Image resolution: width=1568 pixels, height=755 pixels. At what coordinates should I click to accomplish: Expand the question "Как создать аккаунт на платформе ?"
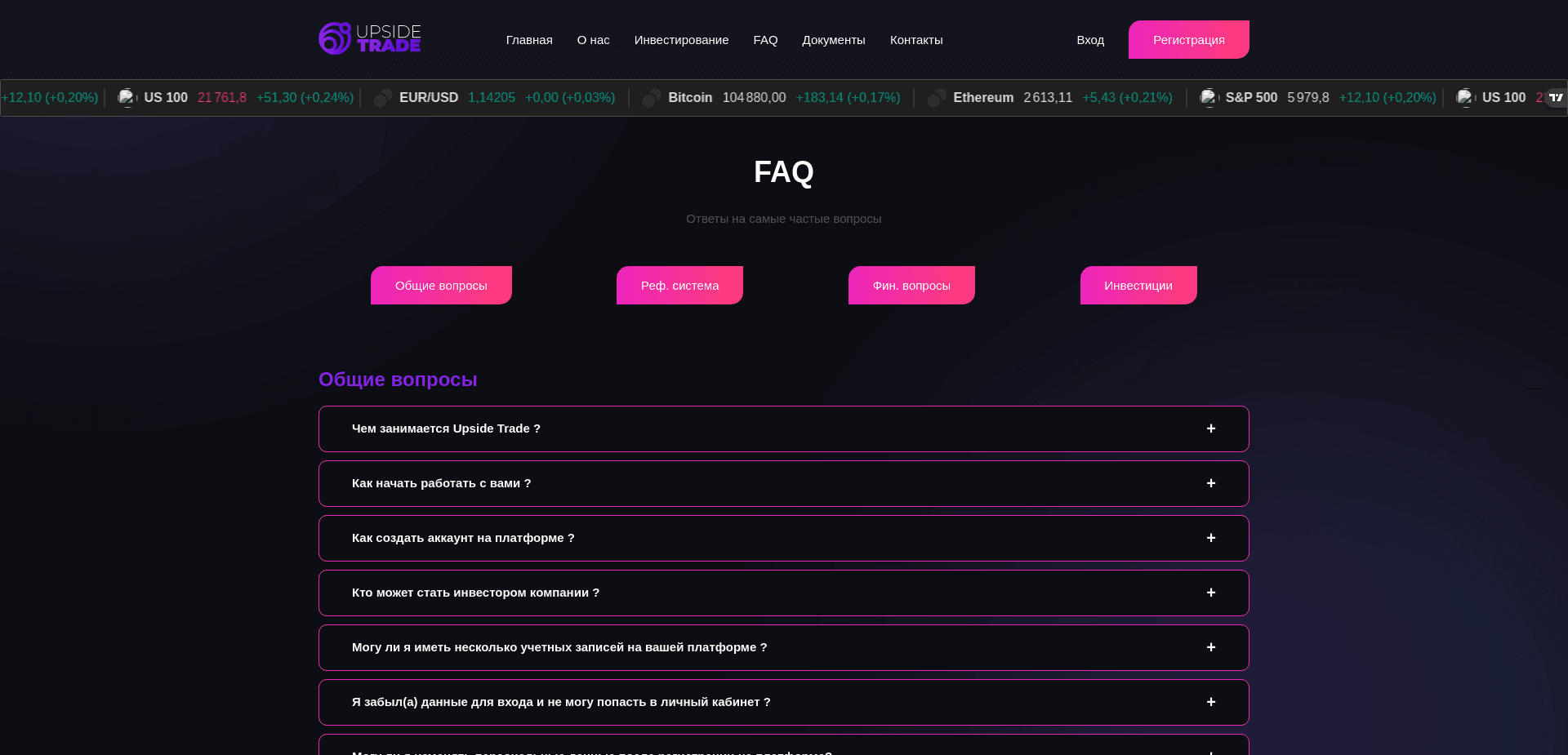(x=1211, y=538)
